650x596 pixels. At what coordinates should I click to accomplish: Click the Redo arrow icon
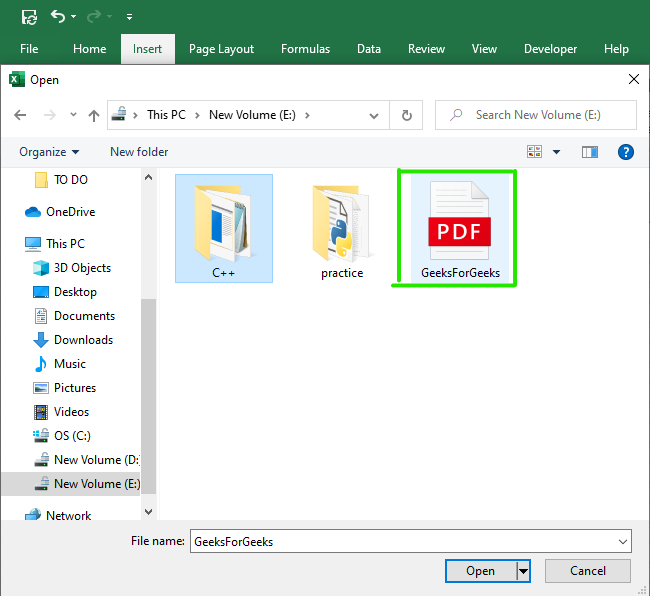coord(94,17)
